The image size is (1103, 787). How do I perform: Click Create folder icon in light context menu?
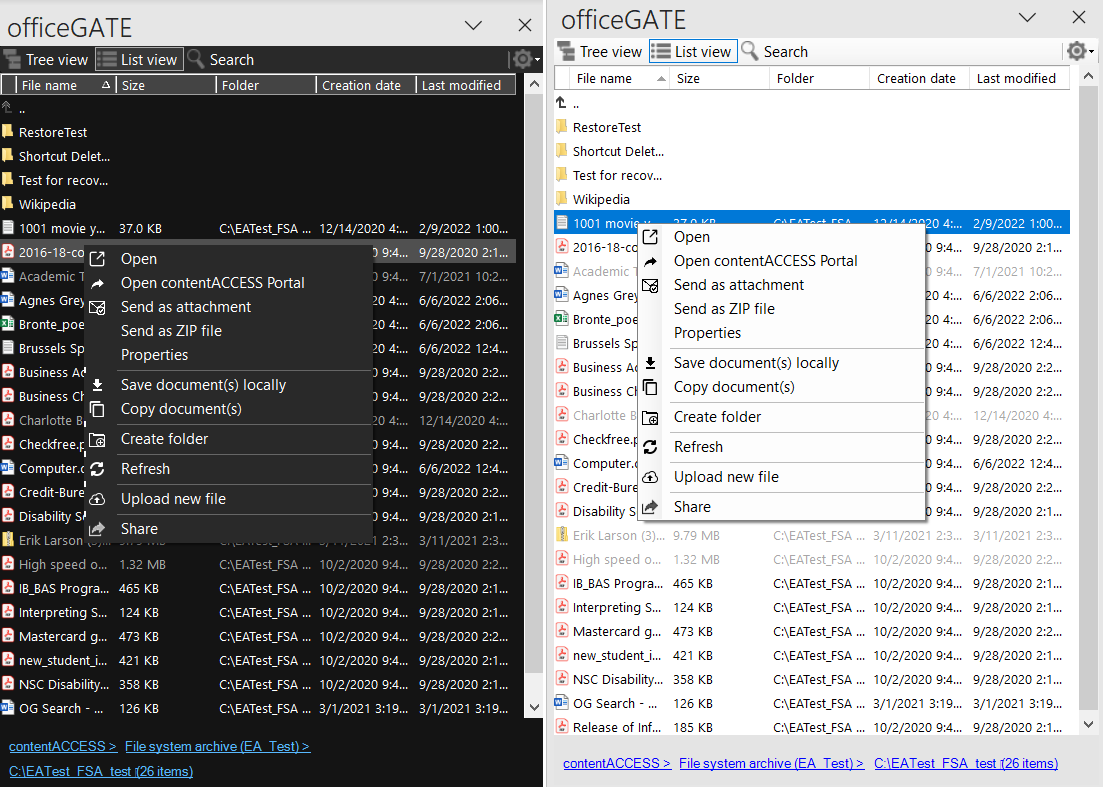coord(650,417)
